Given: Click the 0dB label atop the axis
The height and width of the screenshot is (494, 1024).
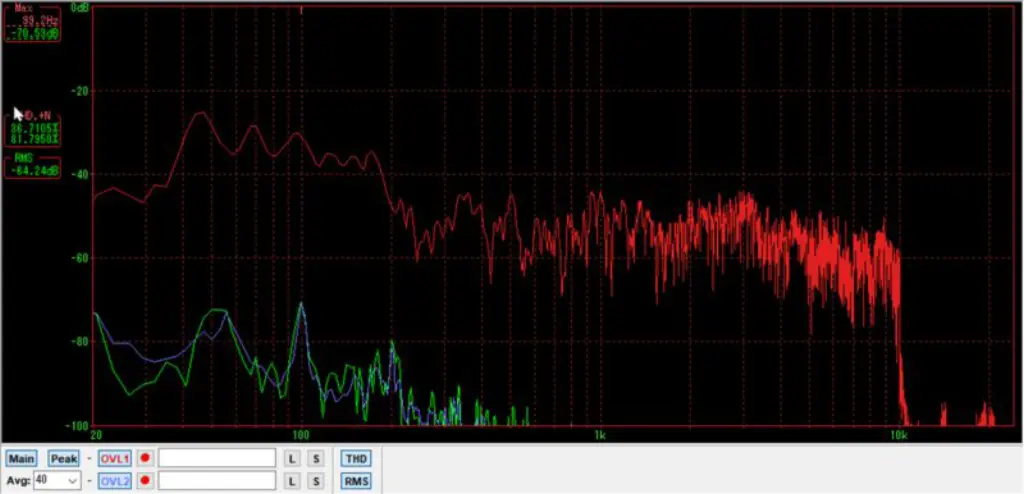Looking at the screenshot, I should pyautogui.click(x=80, y=7).
